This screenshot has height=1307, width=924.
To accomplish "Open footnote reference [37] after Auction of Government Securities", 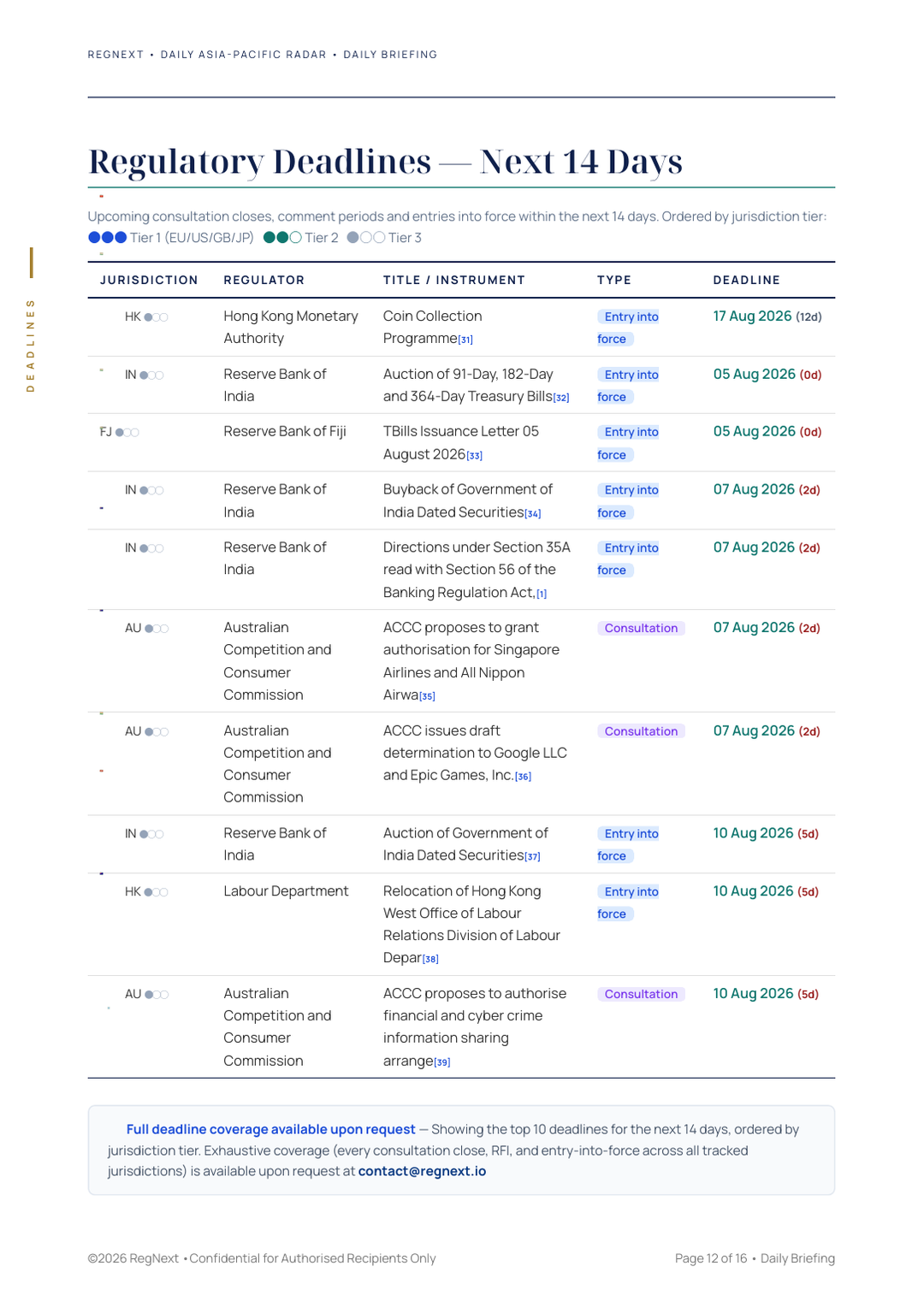I will point(532,856).
